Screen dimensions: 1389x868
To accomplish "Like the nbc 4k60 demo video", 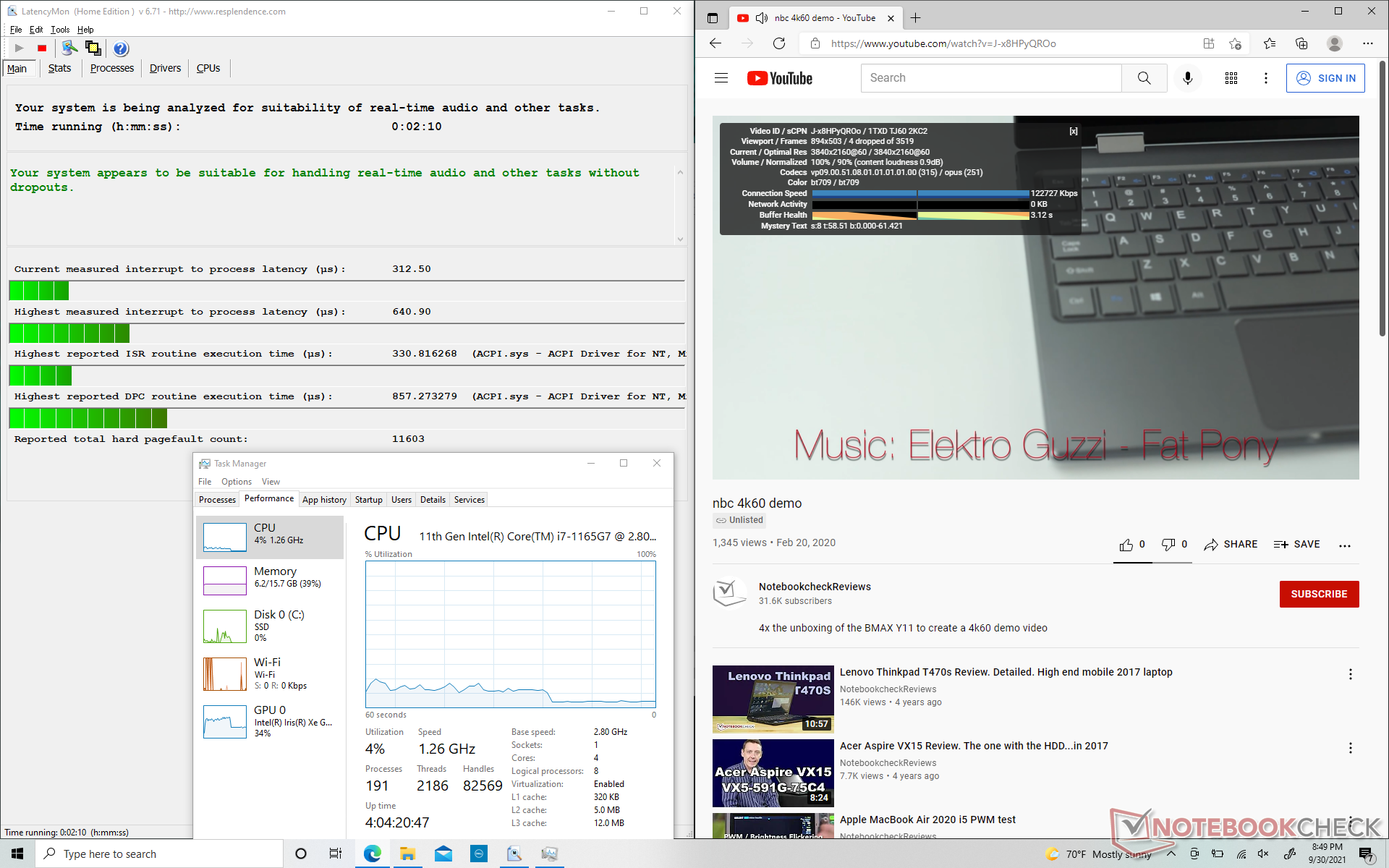I will [x=1126, y=545].
